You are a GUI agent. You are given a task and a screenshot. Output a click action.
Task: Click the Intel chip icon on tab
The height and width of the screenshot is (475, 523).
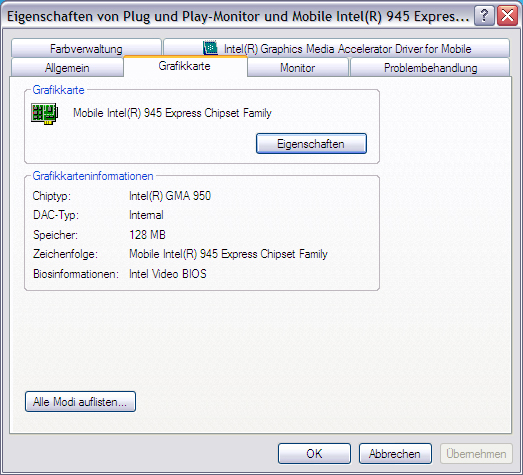(x=210, y=48)
